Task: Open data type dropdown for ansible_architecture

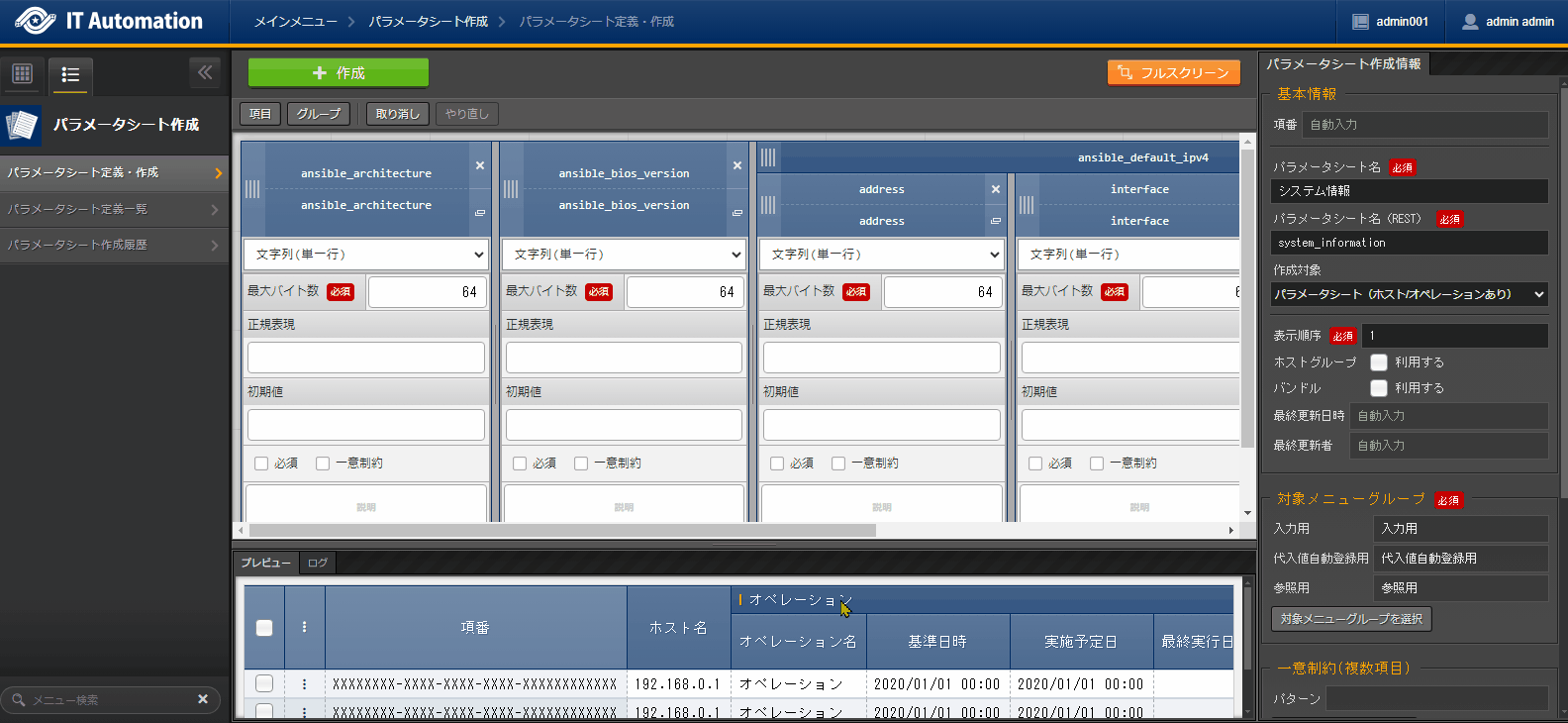Action: [366, 255]
